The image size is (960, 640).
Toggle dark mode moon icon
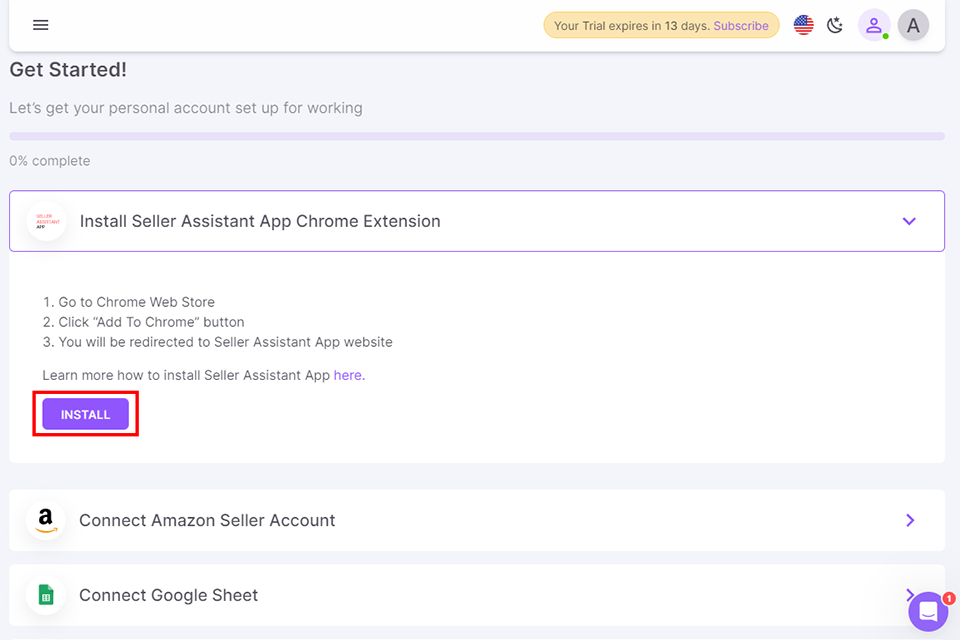coord(835,25)
